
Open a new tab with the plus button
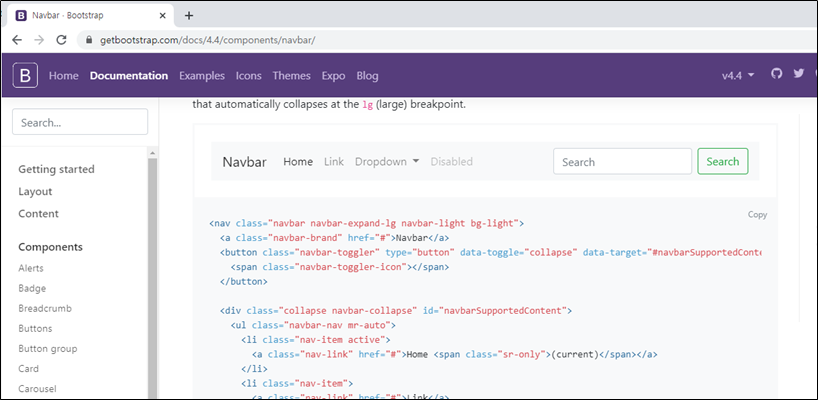coord(189,16)
